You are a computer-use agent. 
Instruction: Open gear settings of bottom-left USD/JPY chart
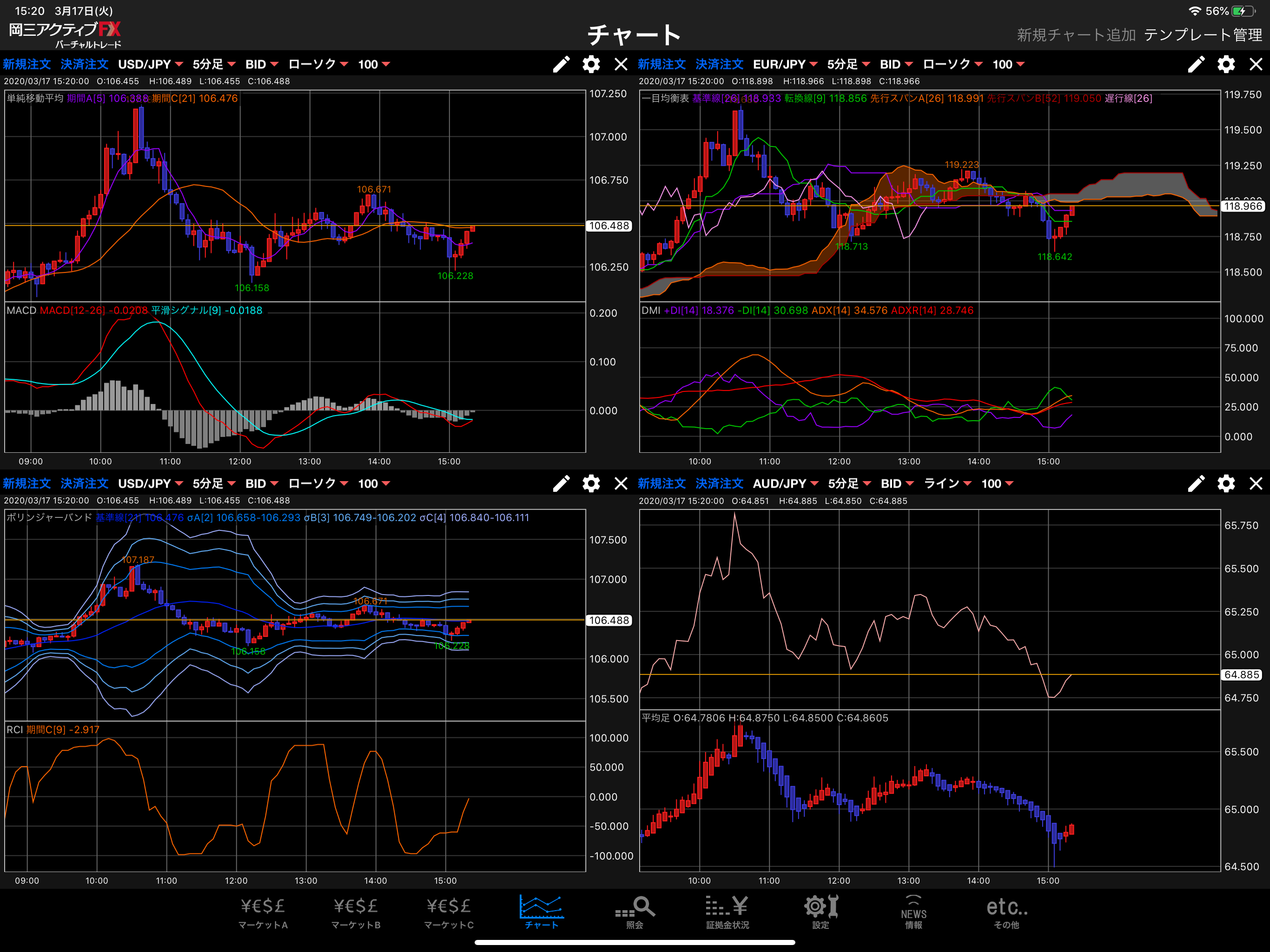(x=591, y=483)
